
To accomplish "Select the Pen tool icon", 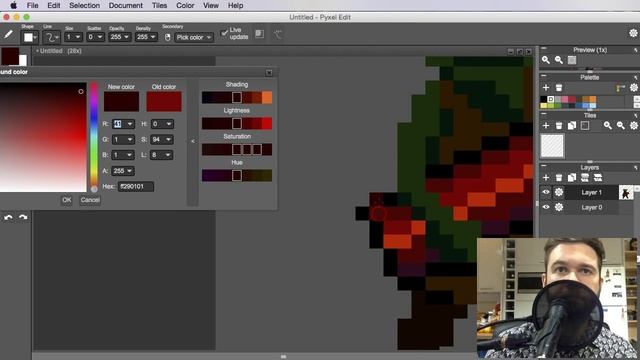I will click(8, 35).
